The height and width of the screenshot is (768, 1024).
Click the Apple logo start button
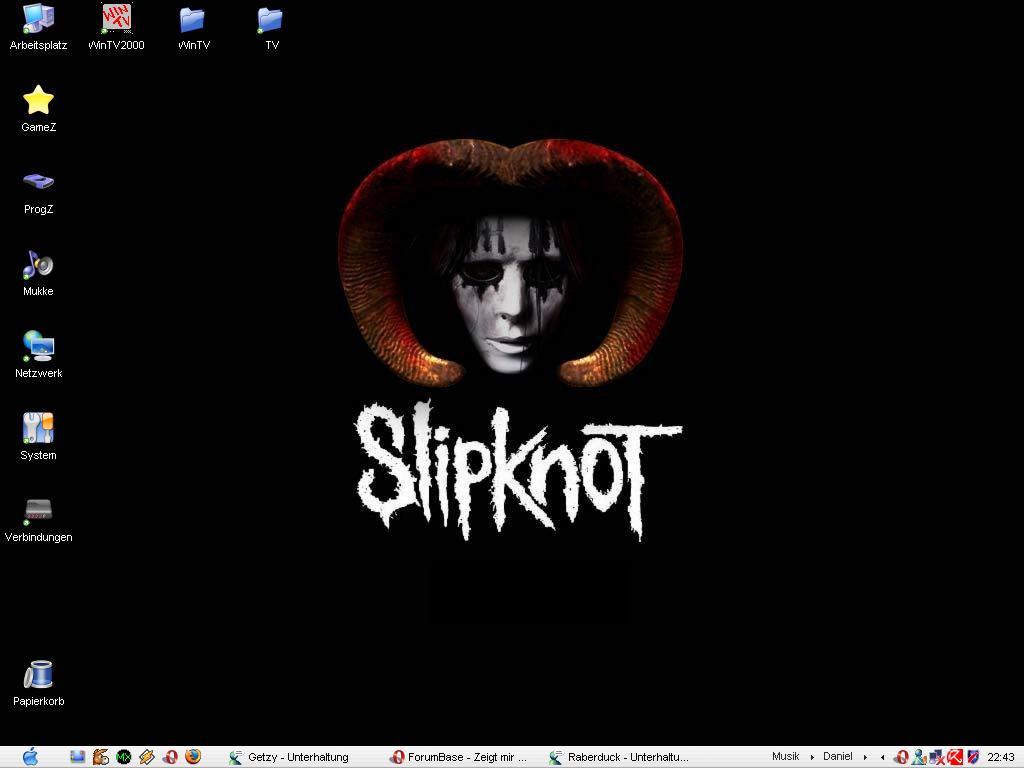tap(30, 757)
